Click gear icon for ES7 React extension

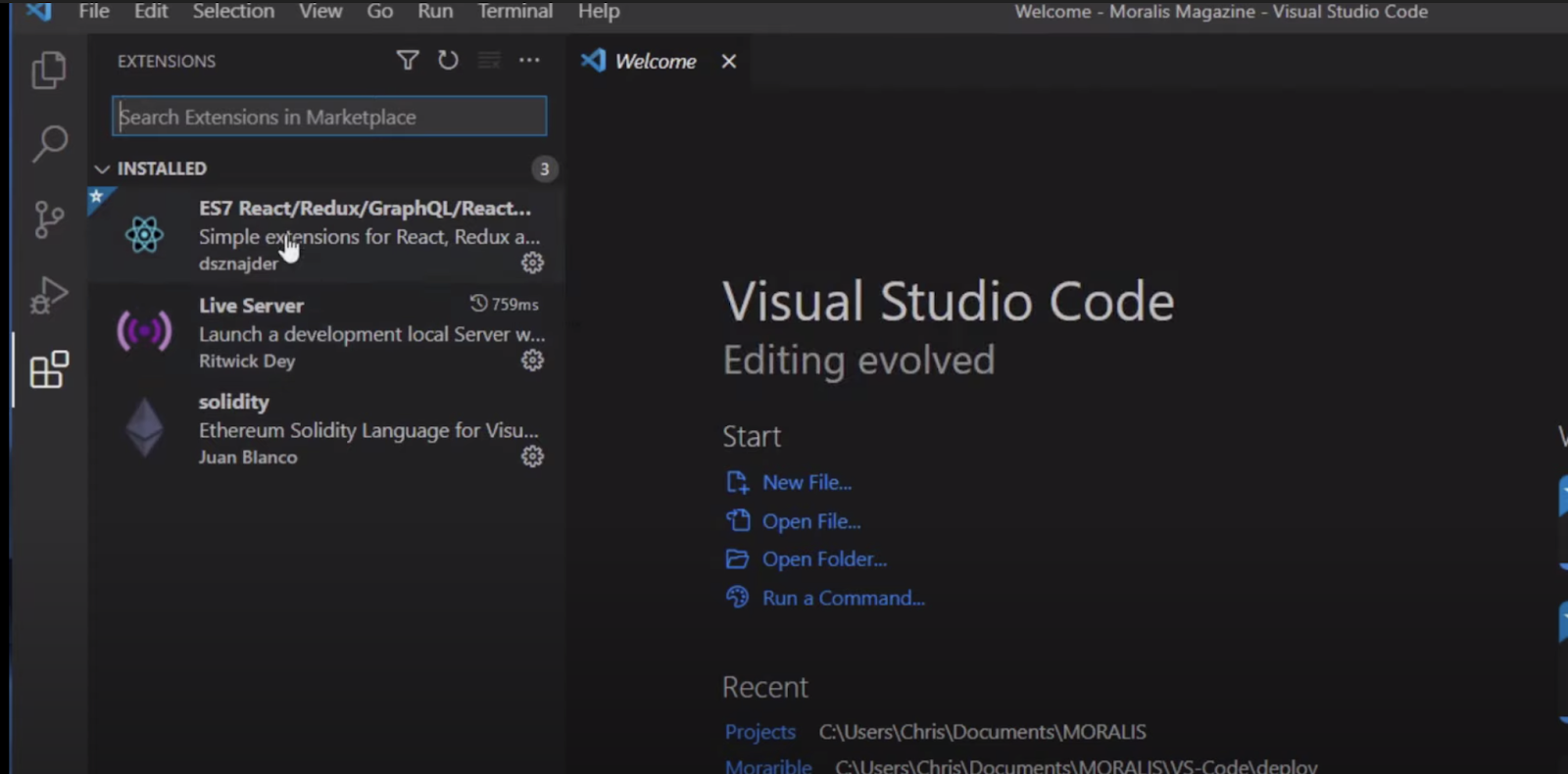click(x=532, y=263)
